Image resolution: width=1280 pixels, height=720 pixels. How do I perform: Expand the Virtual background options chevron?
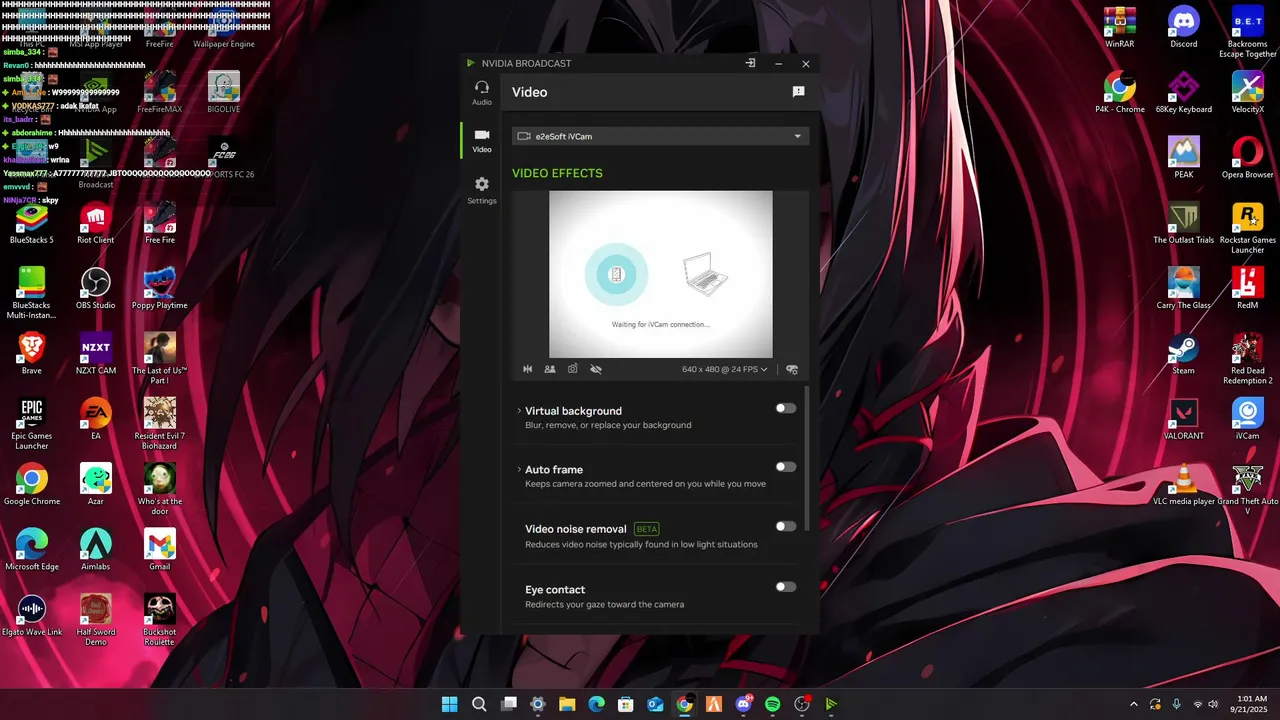(519, 411)
